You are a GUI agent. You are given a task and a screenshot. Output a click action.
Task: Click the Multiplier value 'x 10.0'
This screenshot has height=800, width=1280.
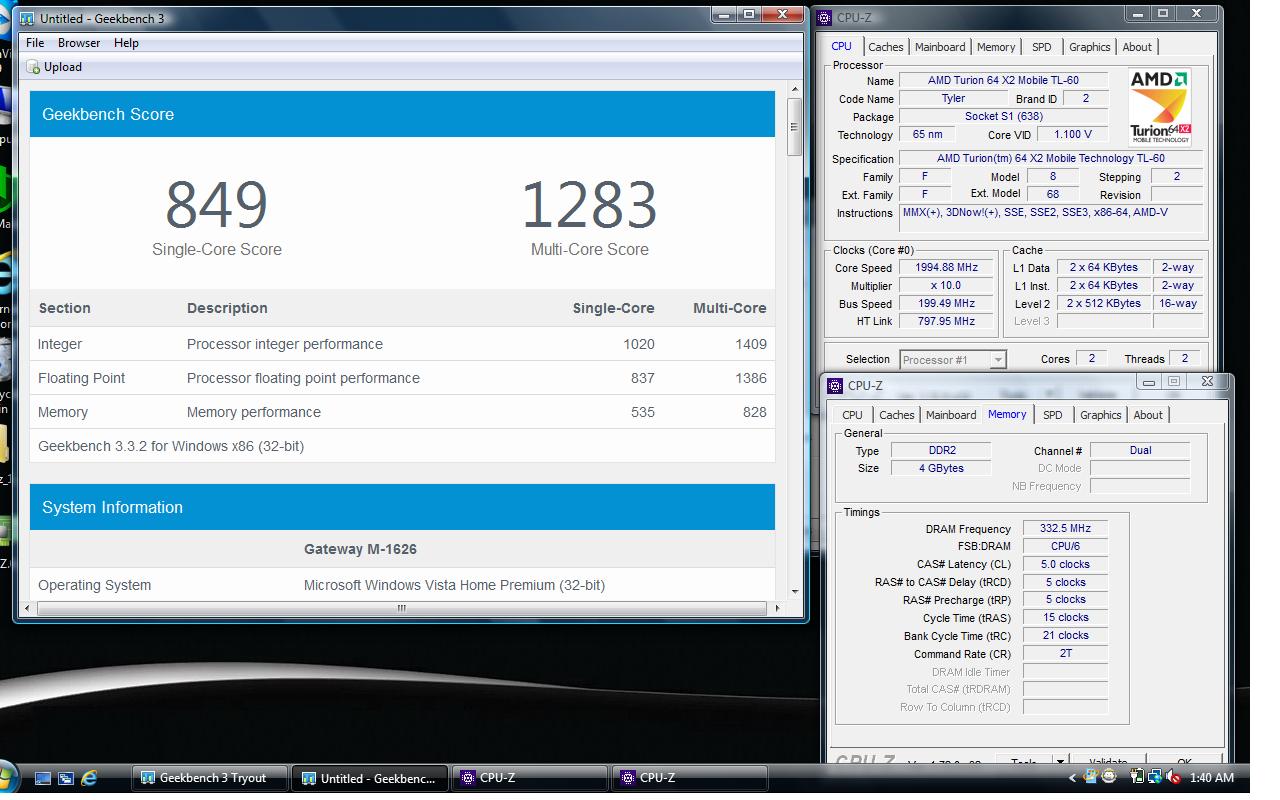tap(946, 285)
